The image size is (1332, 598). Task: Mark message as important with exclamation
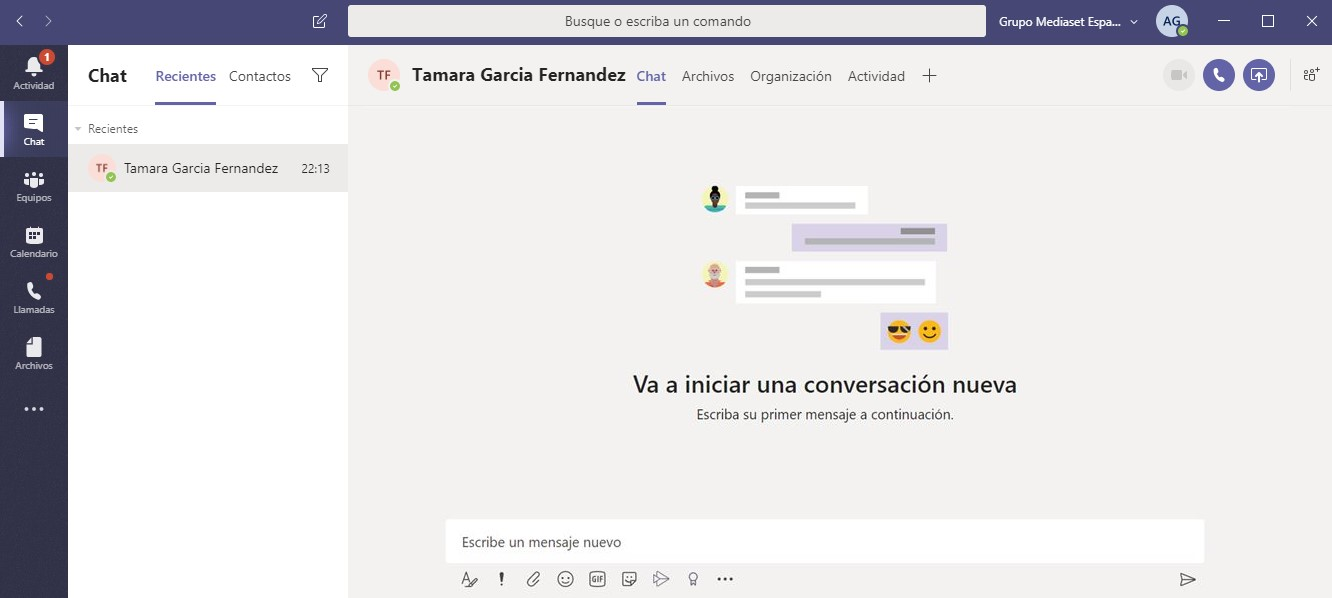click(x=501, y=579)
